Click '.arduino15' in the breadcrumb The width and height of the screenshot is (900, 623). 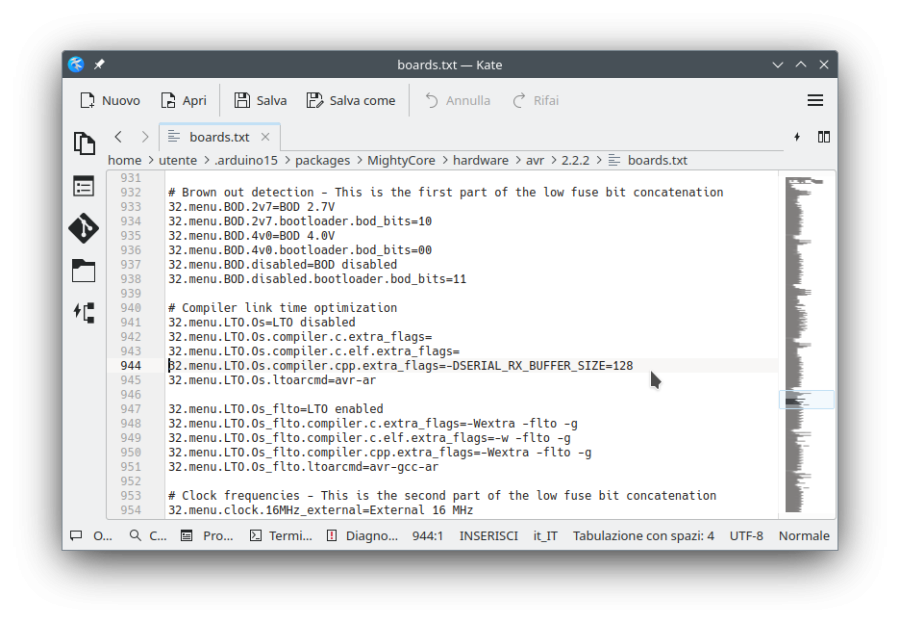click(x=246, y=160)
